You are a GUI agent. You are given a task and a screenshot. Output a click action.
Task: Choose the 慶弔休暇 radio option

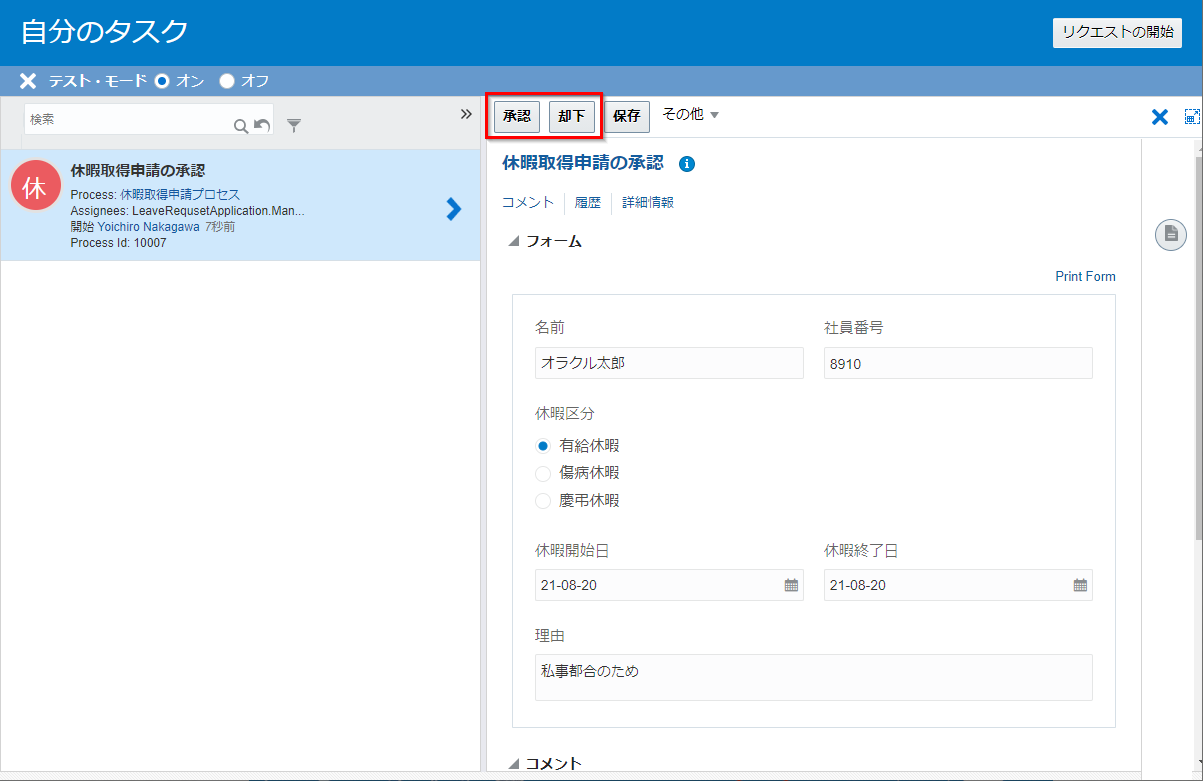click(x=543, y=501)
